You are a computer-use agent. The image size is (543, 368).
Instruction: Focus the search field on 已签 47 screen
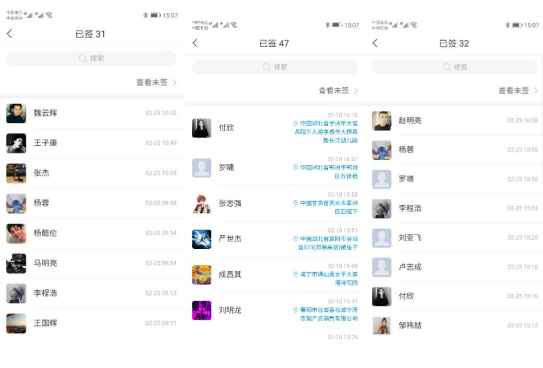coord(275,67)
